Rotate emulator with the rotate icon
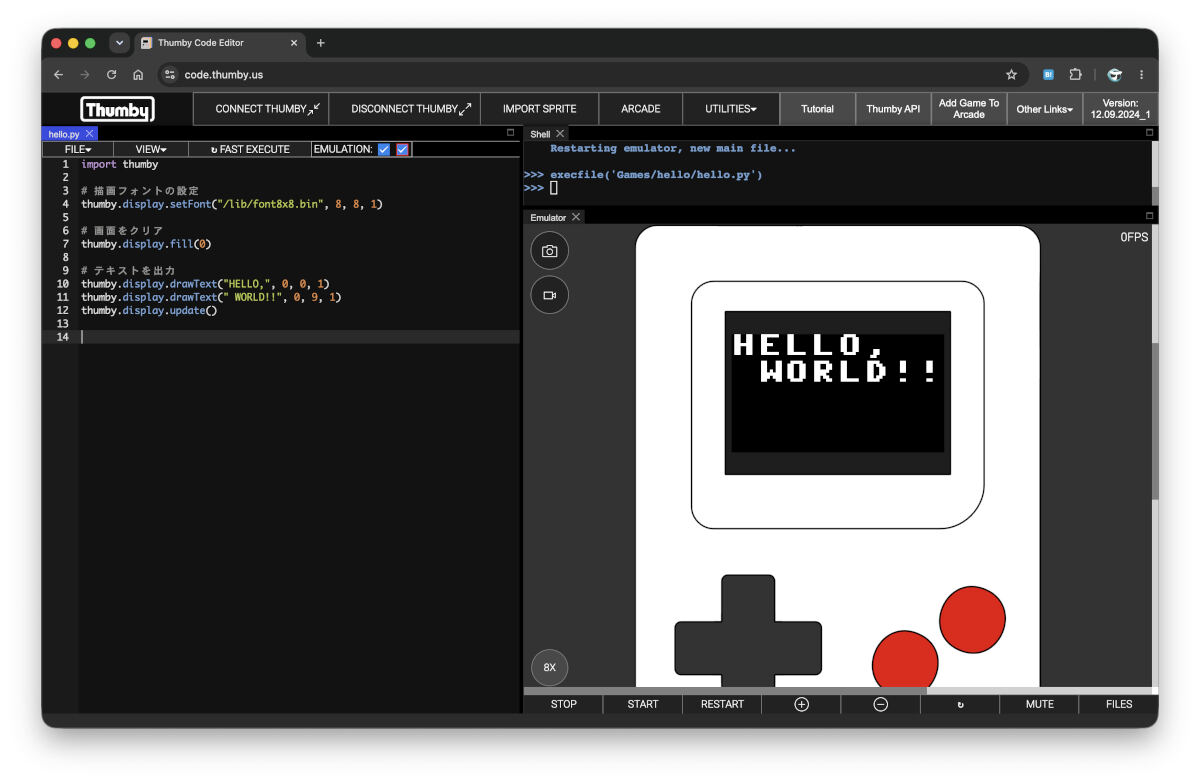 [x=960, y=704]
